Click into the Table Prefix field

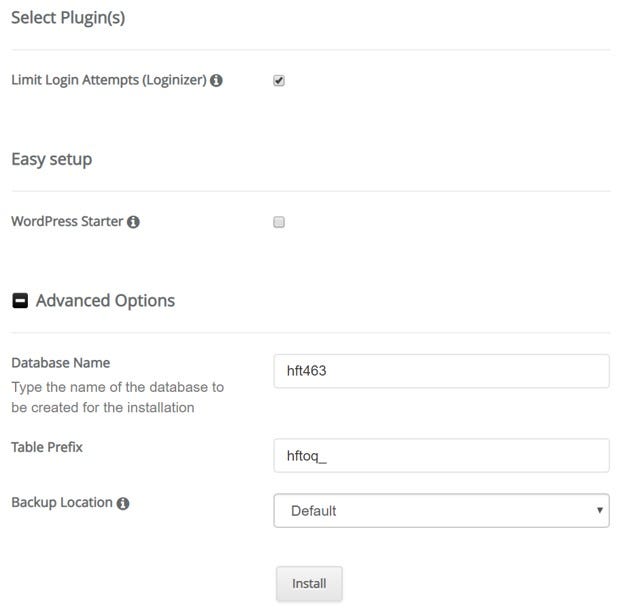tap(441, 455)
